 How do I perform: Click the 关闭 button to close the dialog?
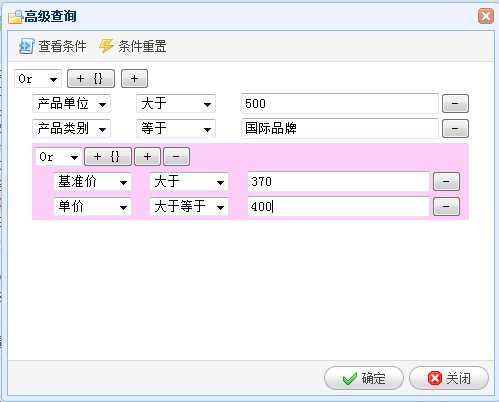(449, 378)
